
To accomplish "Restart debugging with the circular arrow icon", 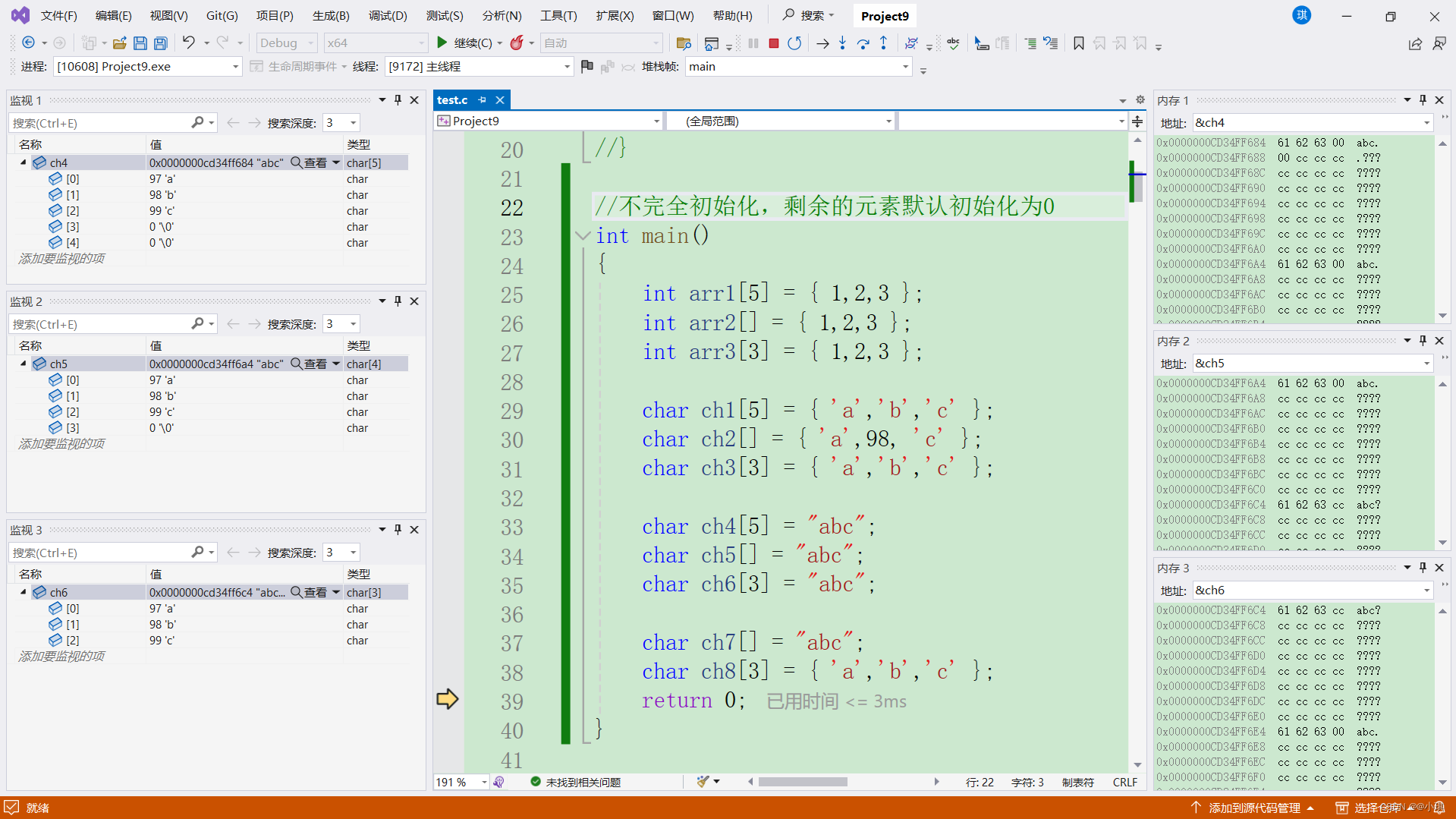I will [794, 43].
